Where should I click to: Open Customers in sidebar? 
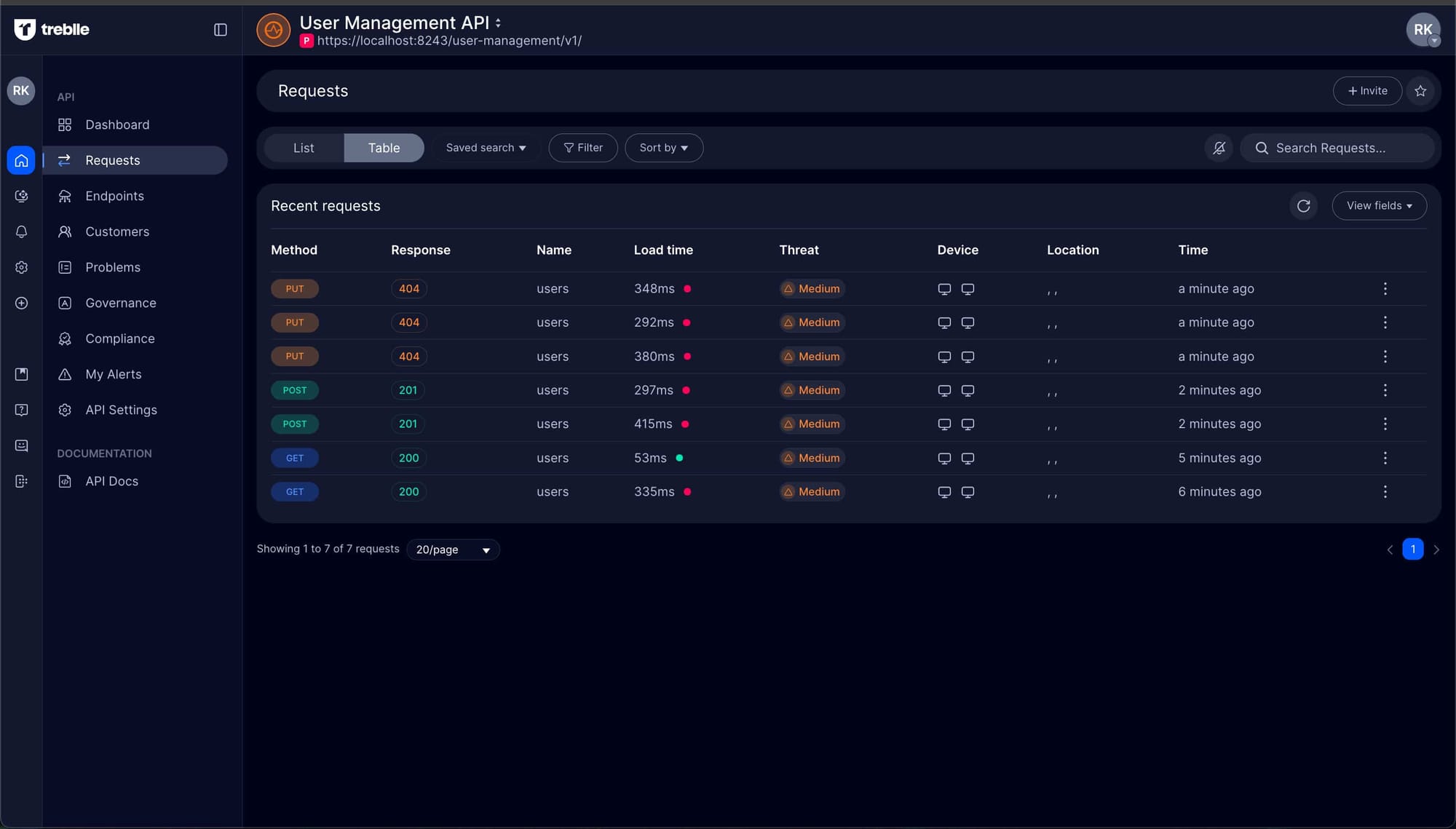point(135,231)
